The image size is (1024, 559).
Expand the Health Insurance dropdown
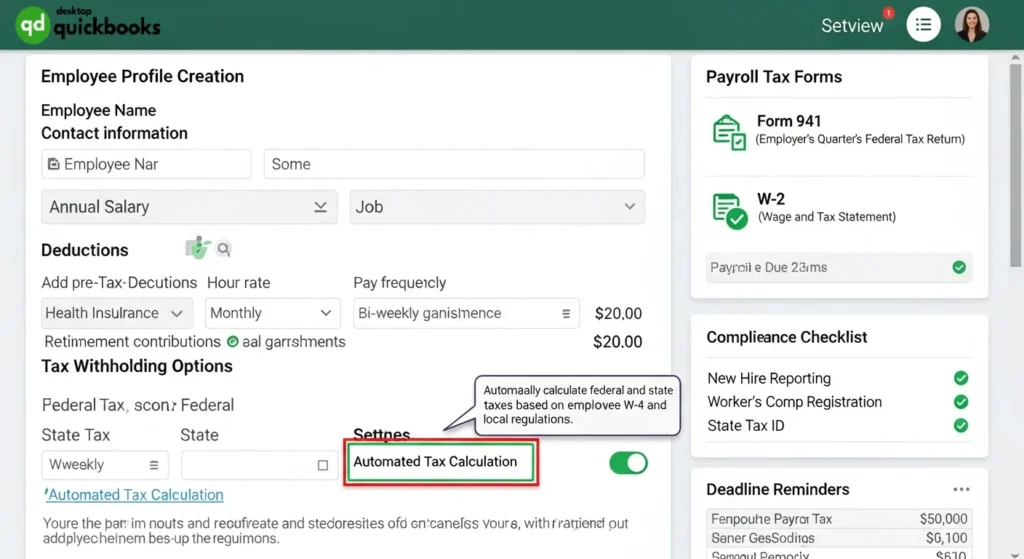117,313
